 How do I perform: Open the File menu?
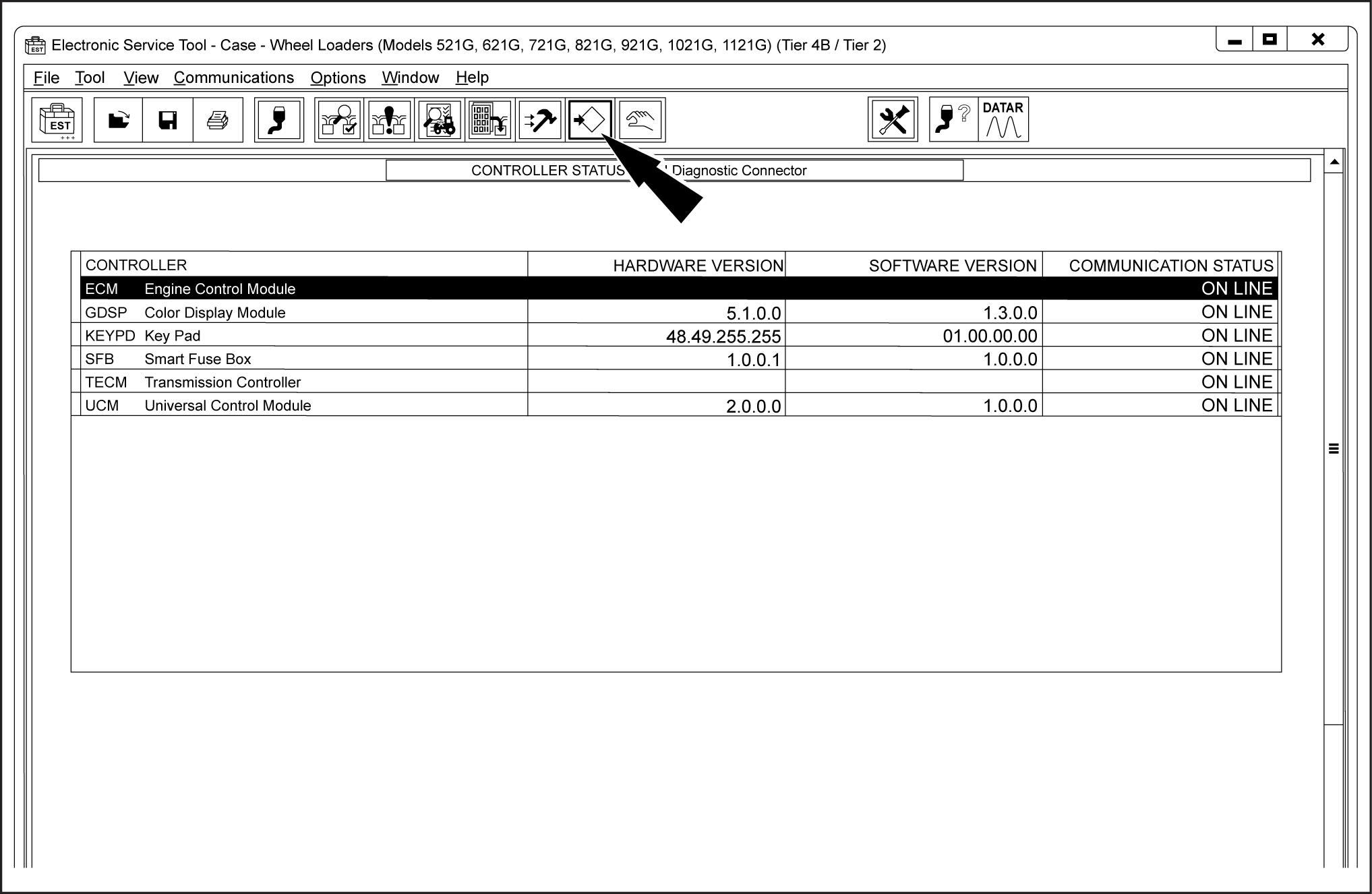[x=47, y=78]
